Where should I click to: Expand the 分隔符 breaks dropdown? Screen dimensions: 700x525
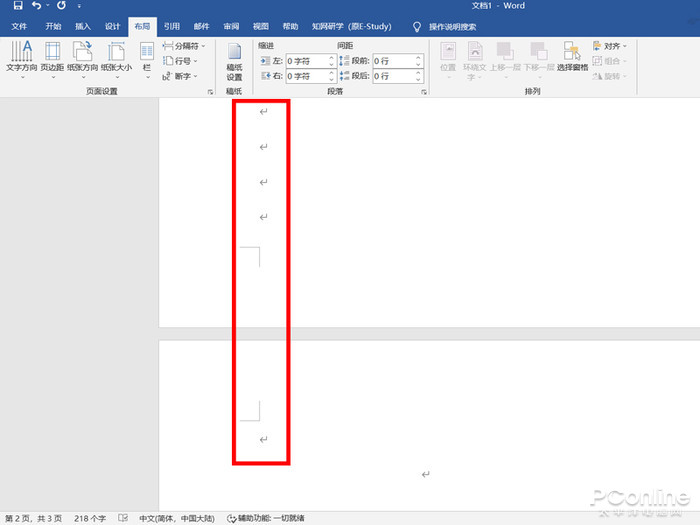click(x=184, y=46)
